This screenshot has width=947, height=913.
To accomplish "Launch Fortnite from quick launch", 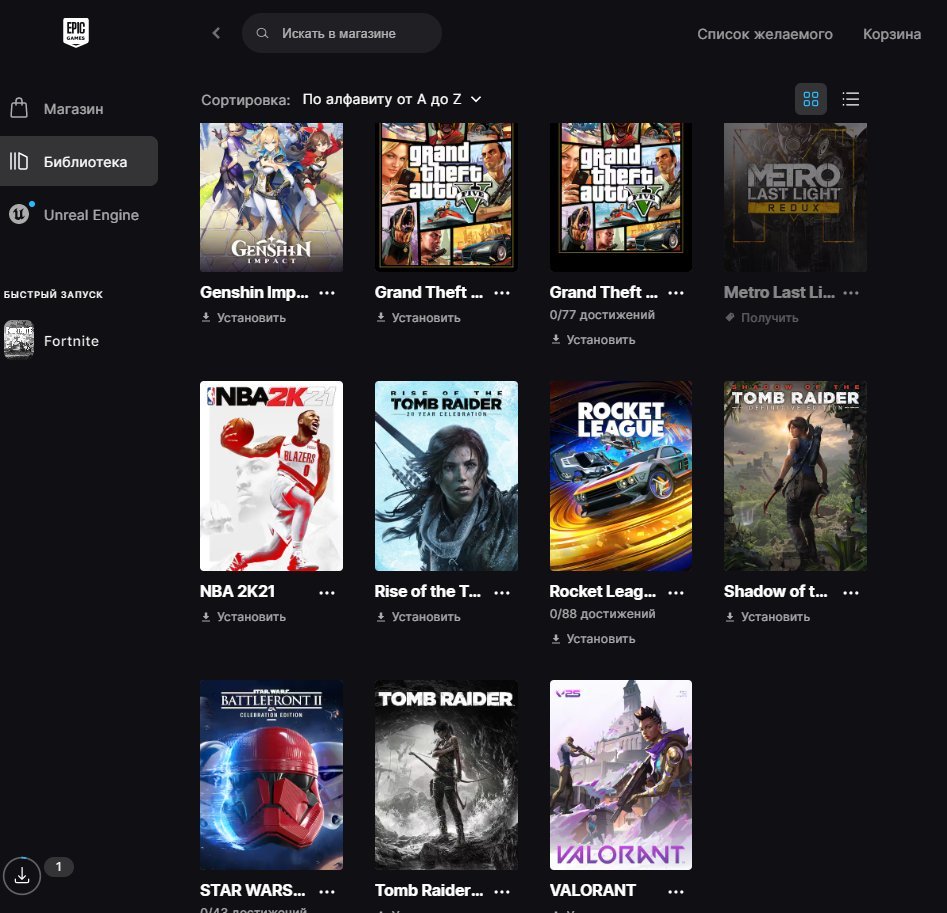I will pyautogui.click(x=71, y=341).
